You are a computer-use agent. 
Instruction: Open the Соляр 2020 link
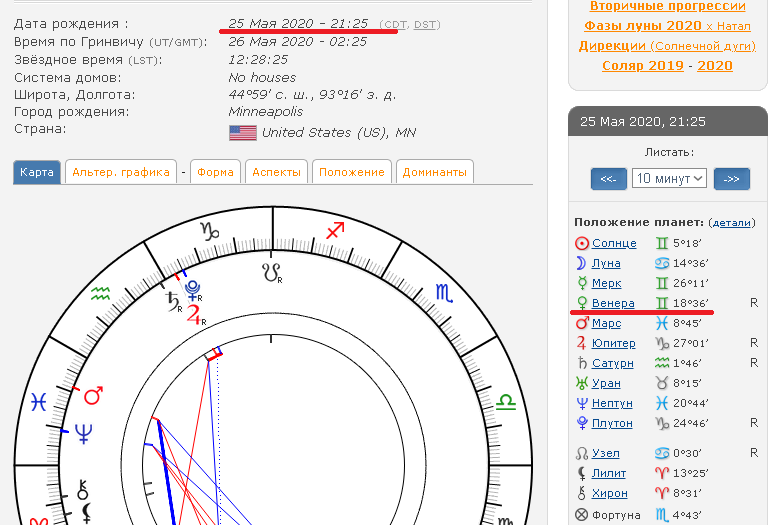(715, 66)
